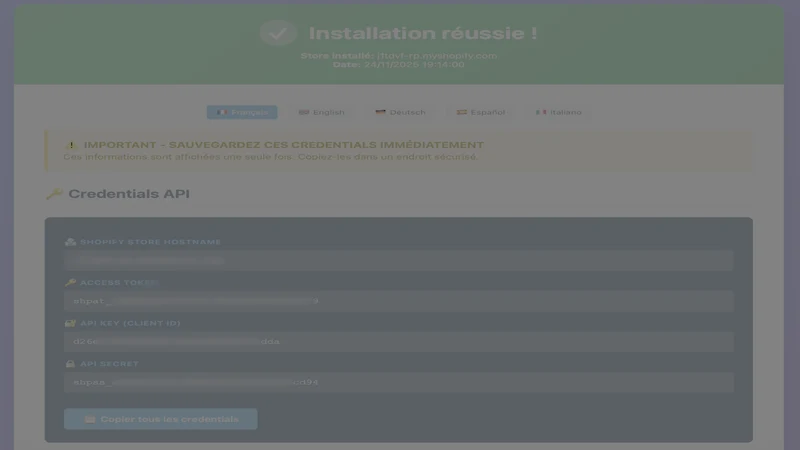The height and width of the screenshot is (450, 800).
Task: Click the API Key (Client ID) field
Action: pyautogui.click(x=399, y=341)
